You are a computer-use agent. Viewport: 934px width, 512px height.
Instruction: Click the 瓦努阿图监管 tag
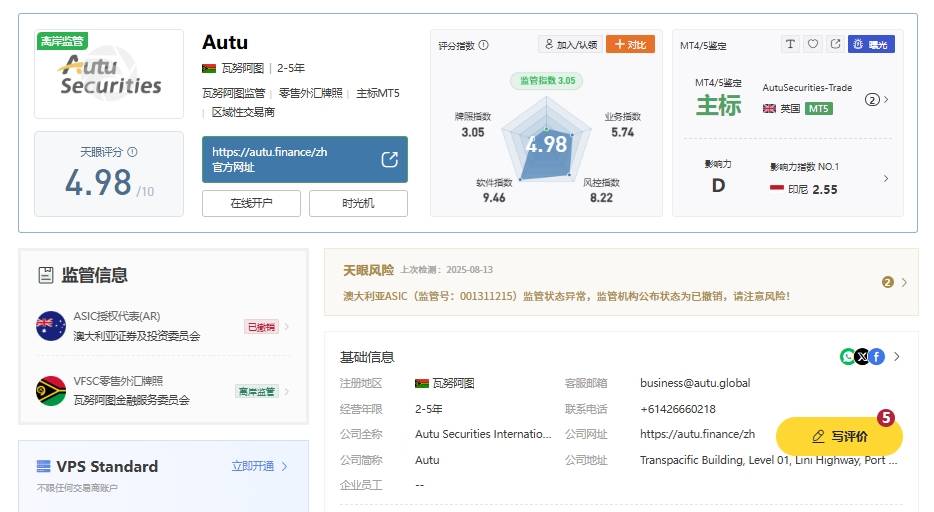pyautogui.click(x=234, y=93)
